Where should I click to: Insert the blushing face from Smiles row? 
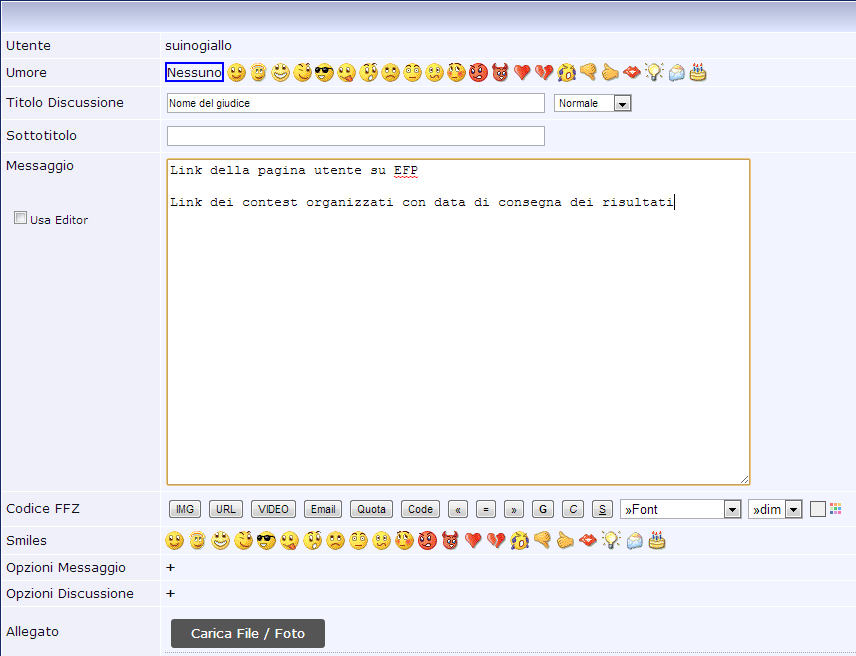click(x=405, y=540)
